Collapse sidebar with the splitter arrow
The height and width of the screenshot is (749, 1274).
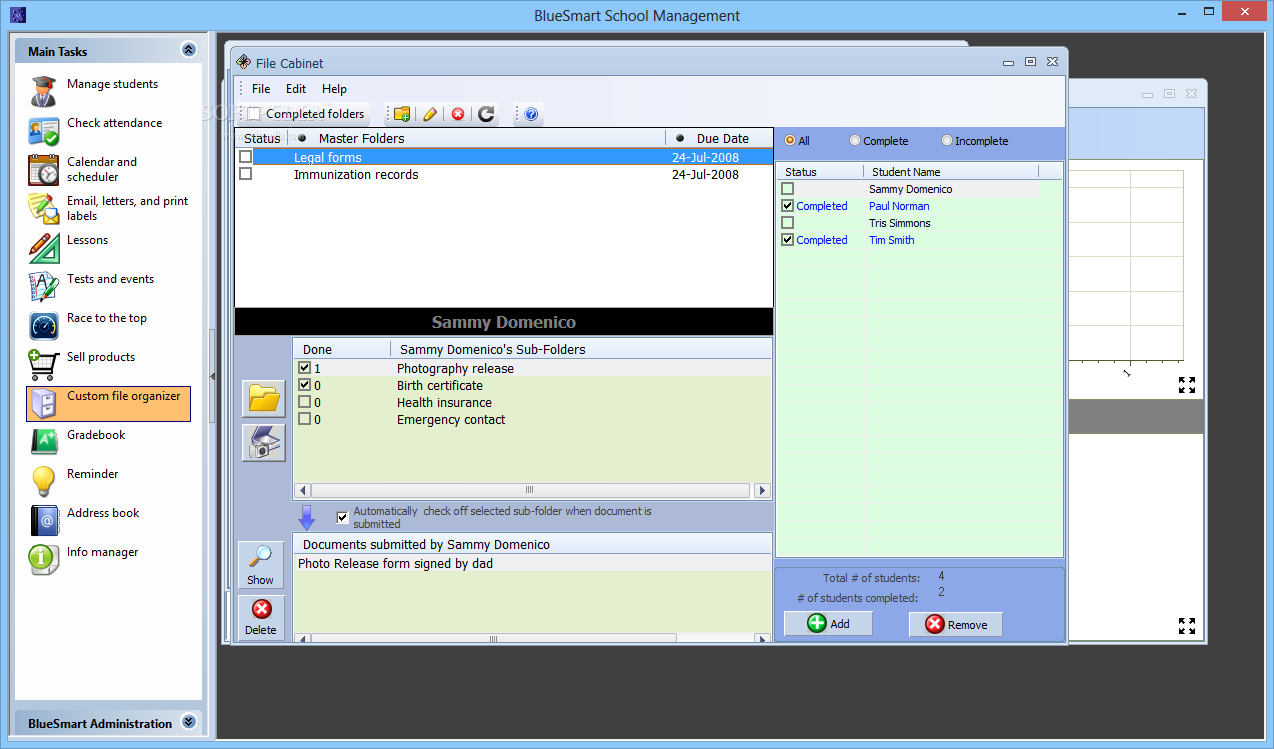pos(211,376)
